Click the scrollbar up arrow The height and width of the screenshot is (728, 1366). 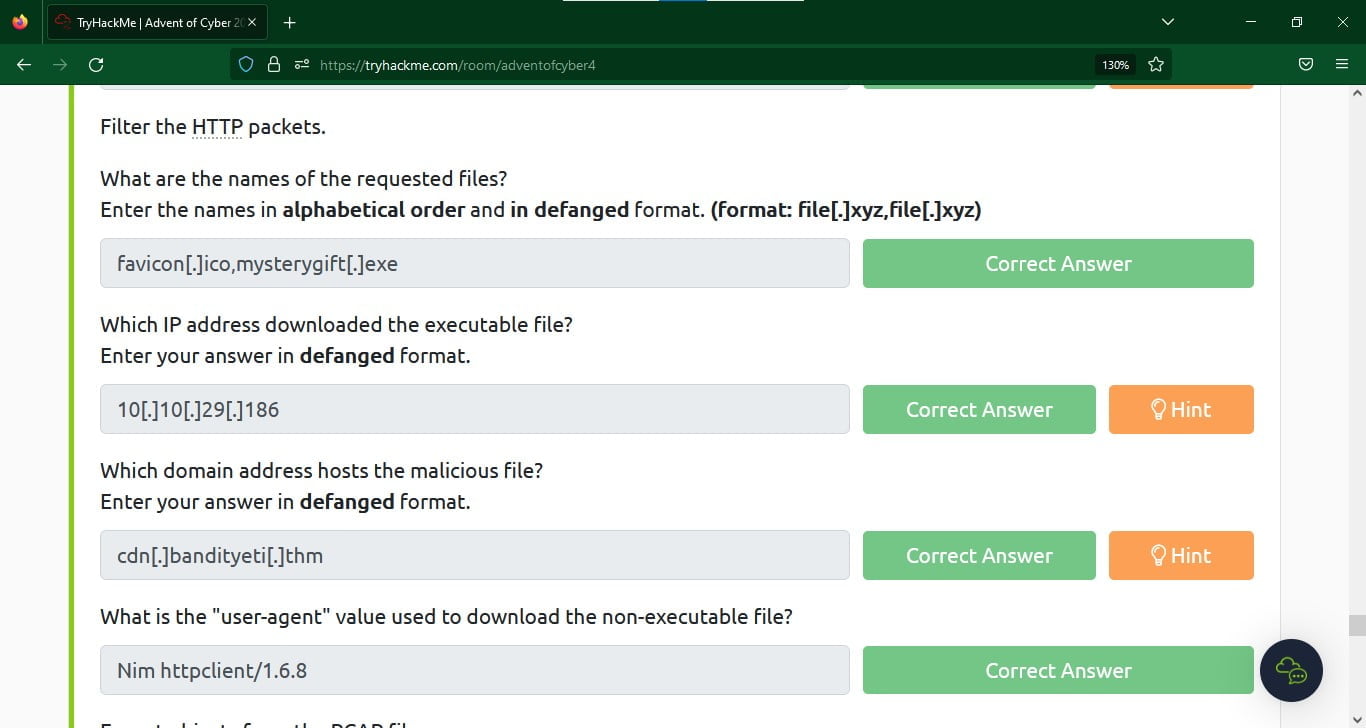pos(1357,93)
